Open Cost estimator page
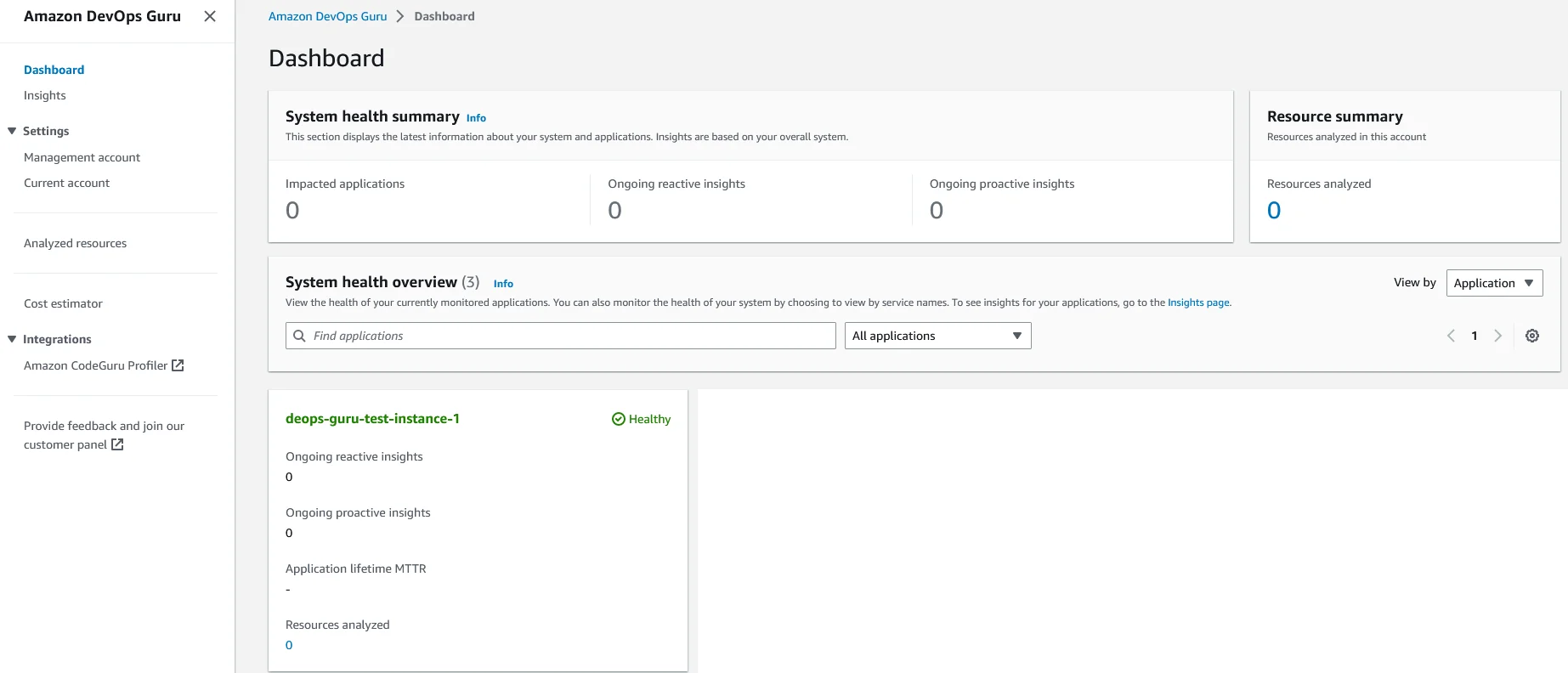The height and width of the screenshot is (673, 1568). (63, 303)
